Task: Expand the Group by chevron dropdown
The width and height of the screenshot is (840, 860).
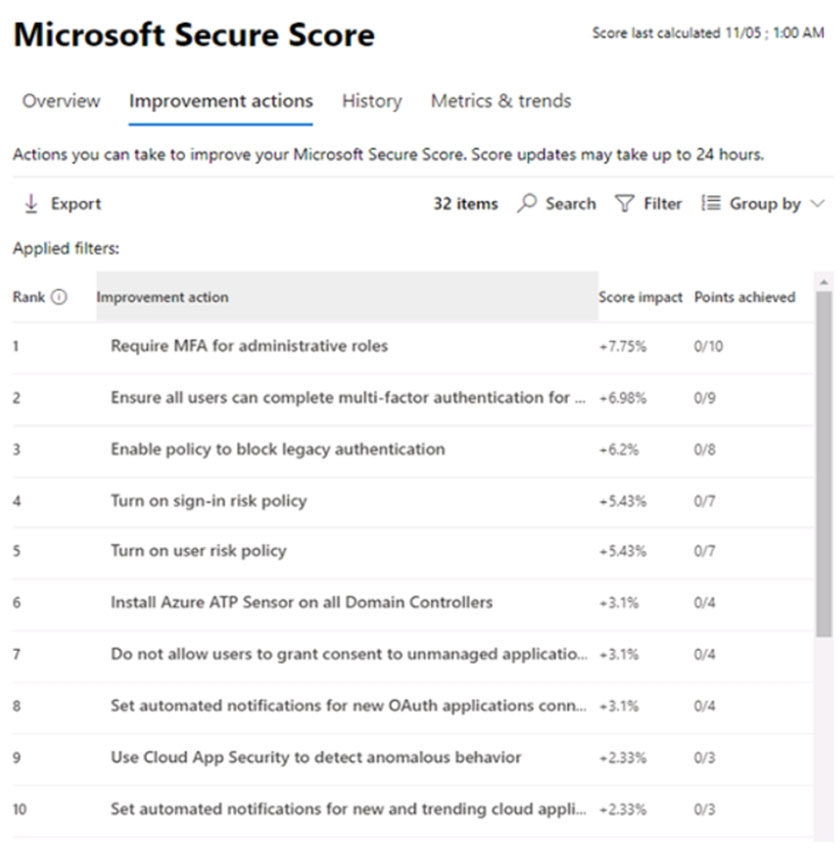Action: click(x=818, y=203)
